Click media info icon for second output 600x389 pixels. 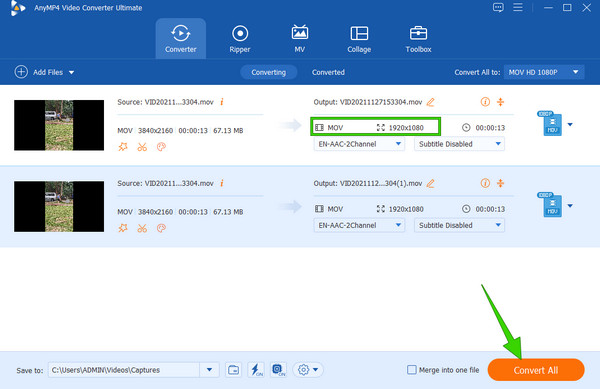pos(485,183)
